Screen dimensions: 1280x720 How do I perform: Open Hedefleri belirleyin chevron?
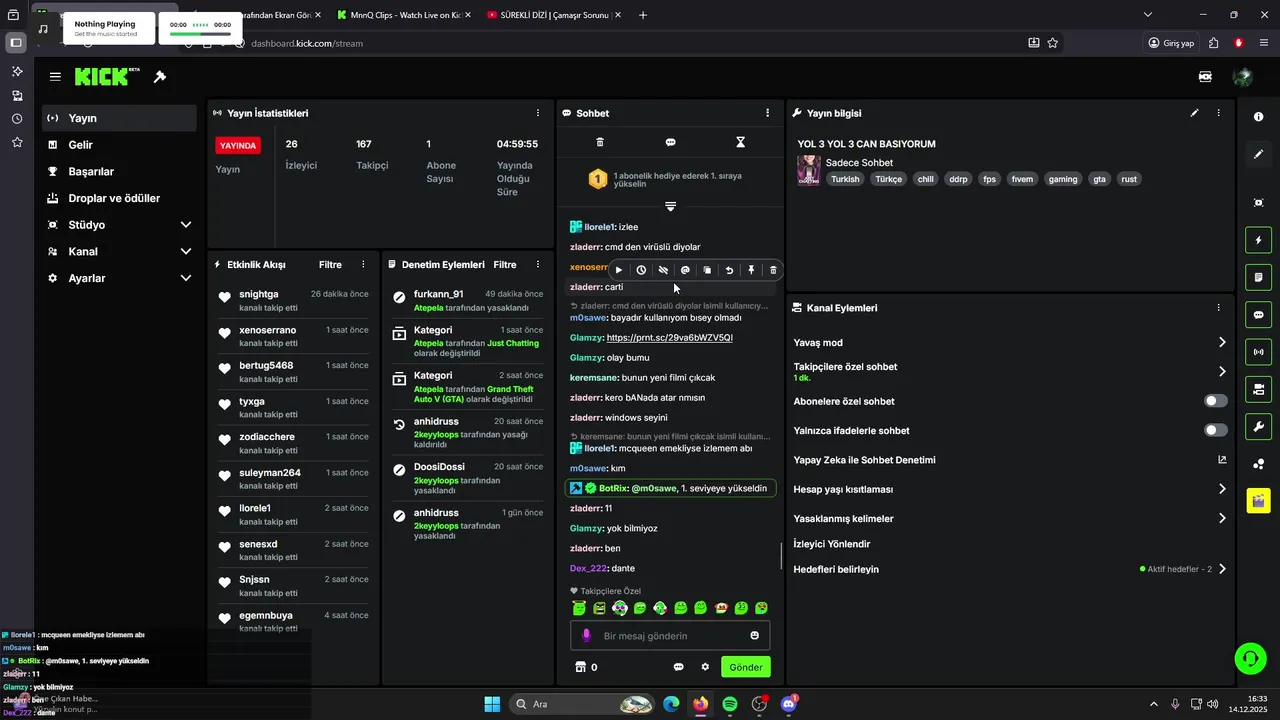point(1222,569)
